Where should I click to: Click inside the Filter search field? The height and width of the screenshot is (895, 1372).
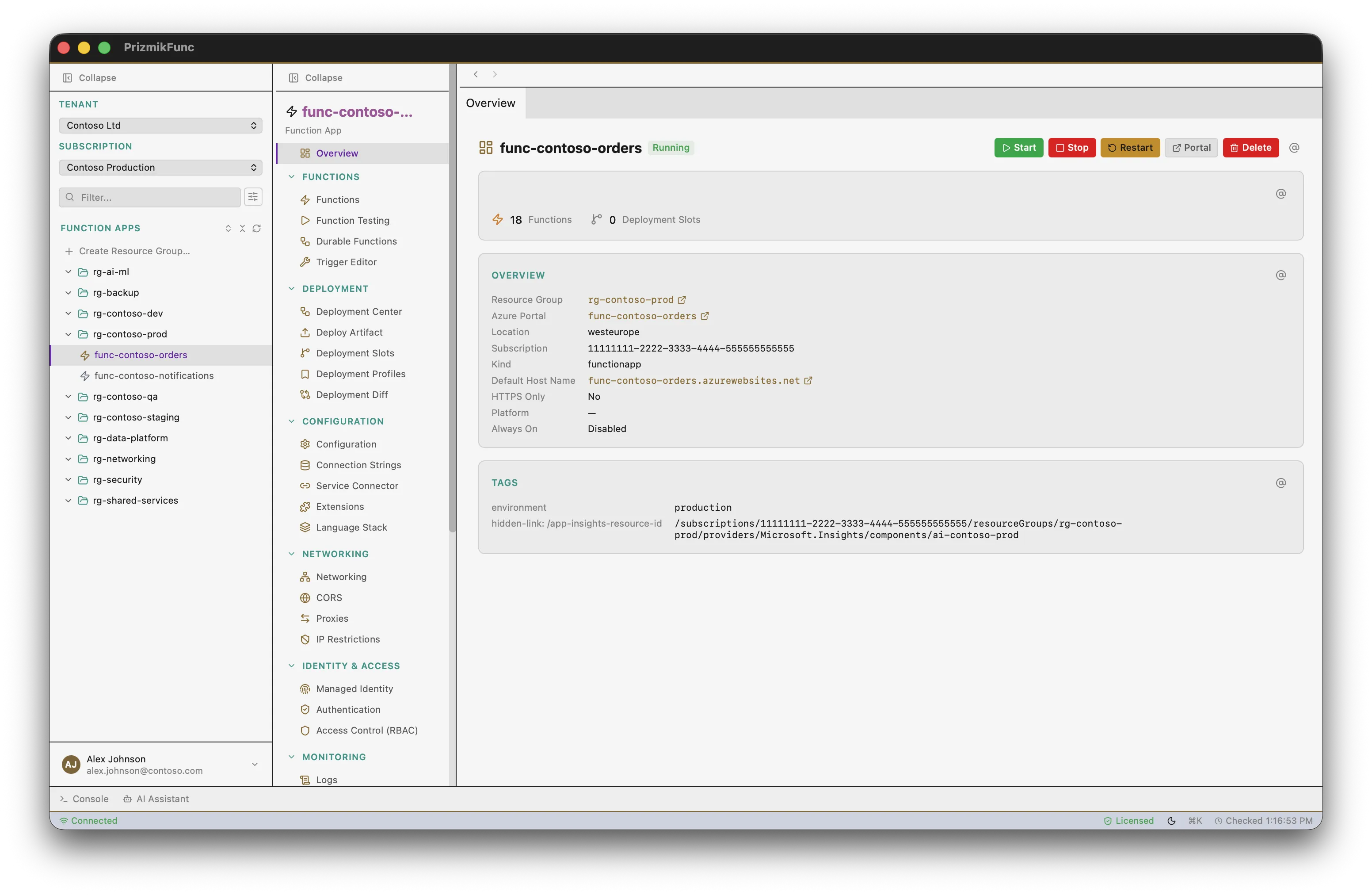click(x=149, y=197)
